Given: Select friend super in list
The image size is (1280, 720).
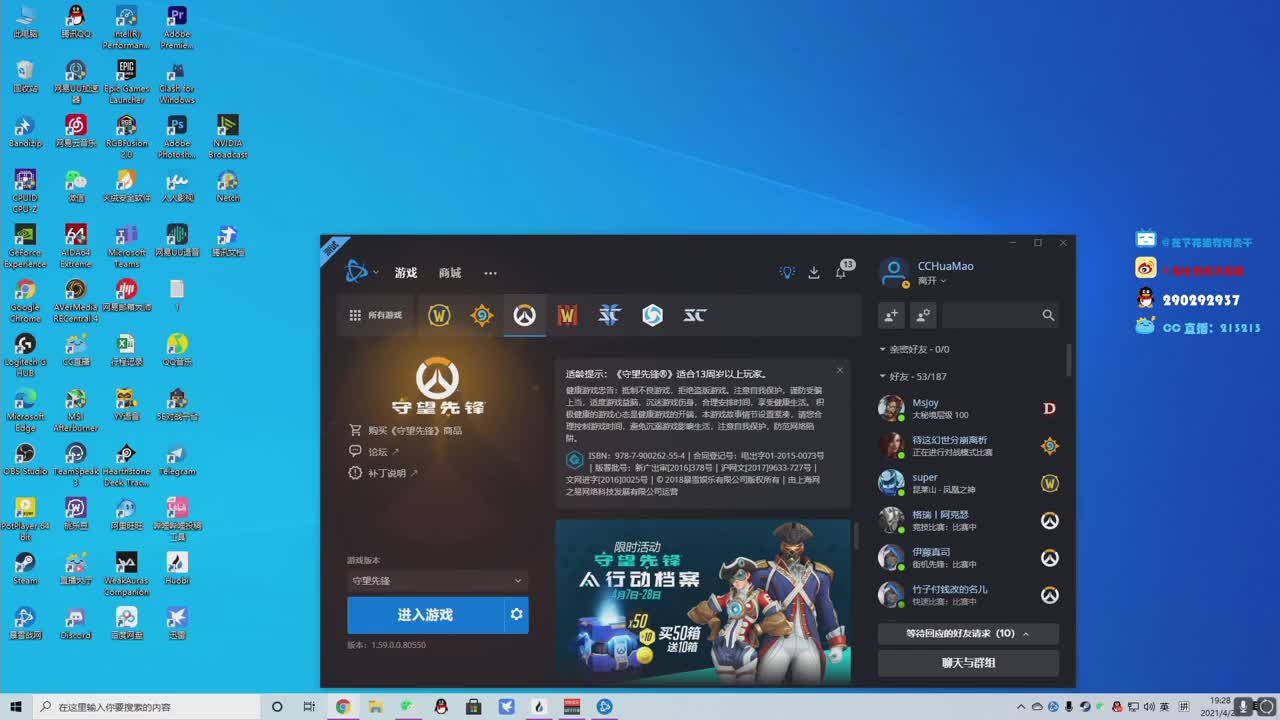Looking at the screenshot, I should 968,483.
